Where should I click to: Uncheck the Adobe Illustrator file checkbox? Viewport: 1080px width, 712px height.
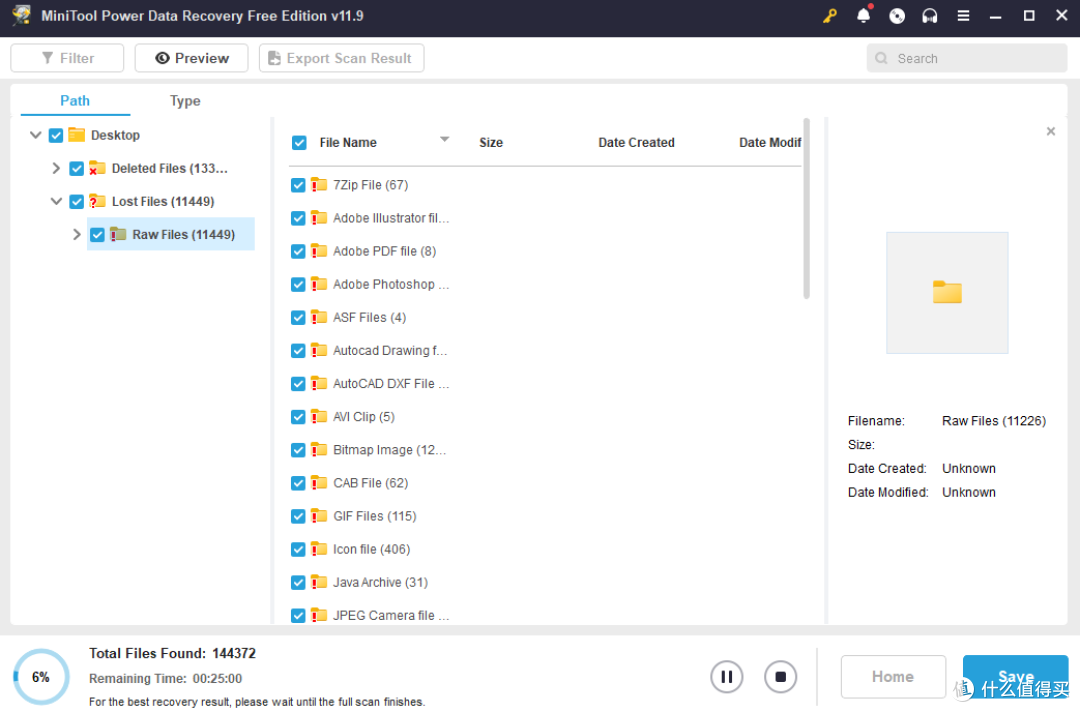tap(298, 218)
